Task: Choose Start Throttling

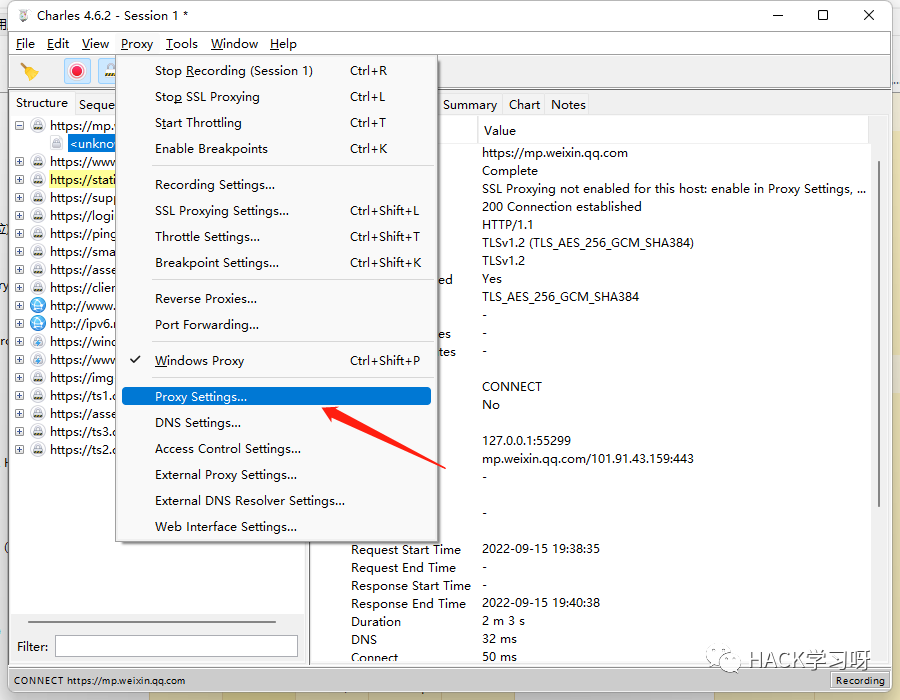Action: point(276,122)
